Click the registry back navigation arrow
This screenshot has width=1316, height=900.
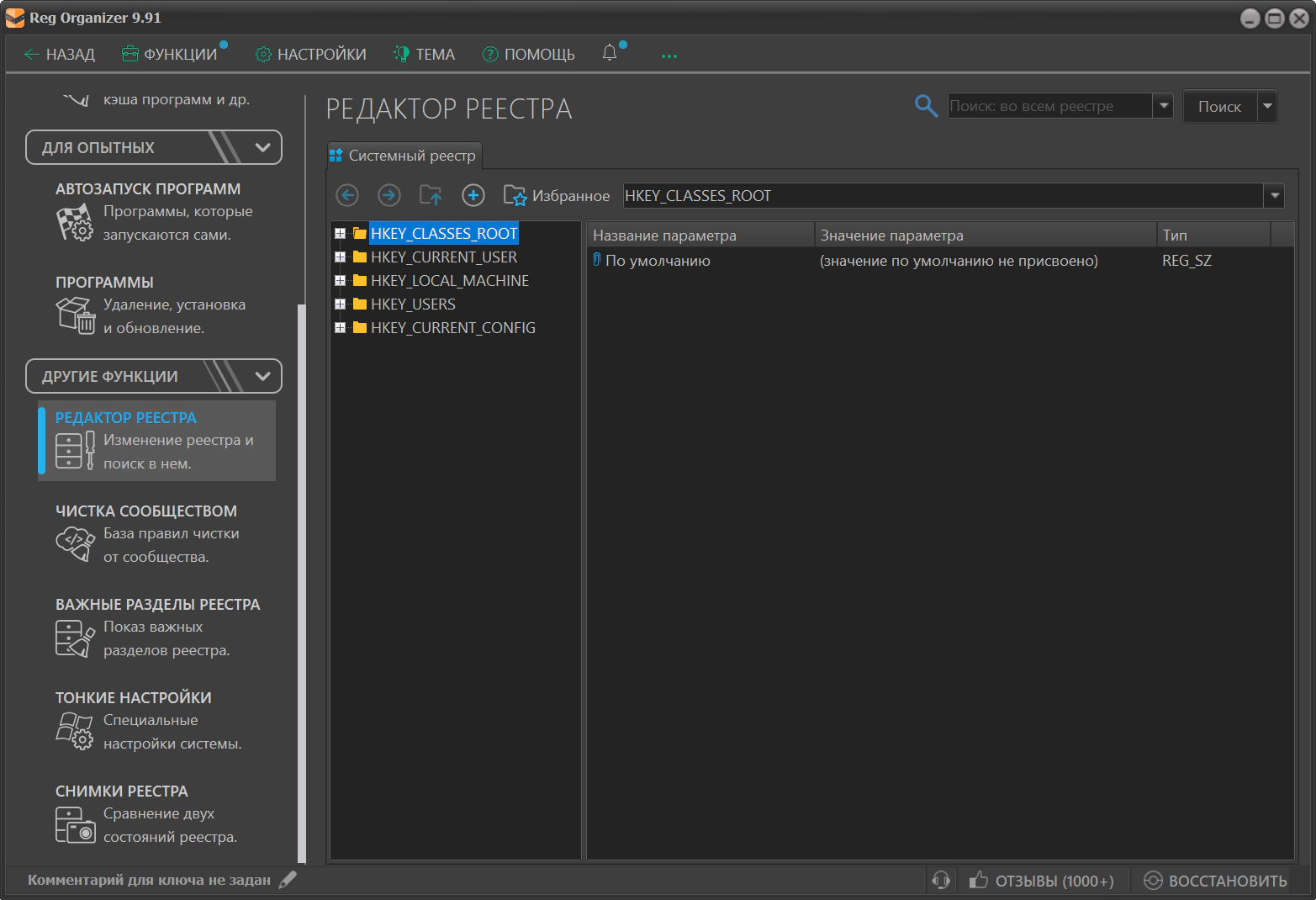click(x=347, y=196)
